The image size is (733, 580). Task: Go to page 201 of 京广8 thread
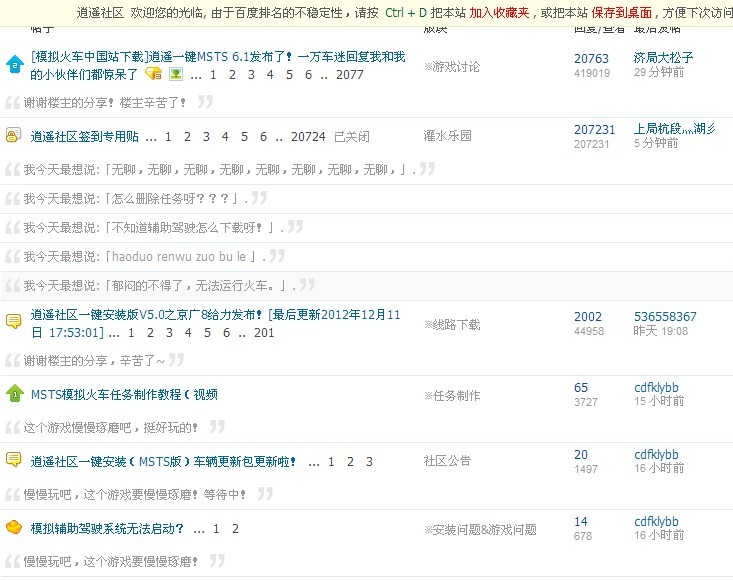coord(264,333)
